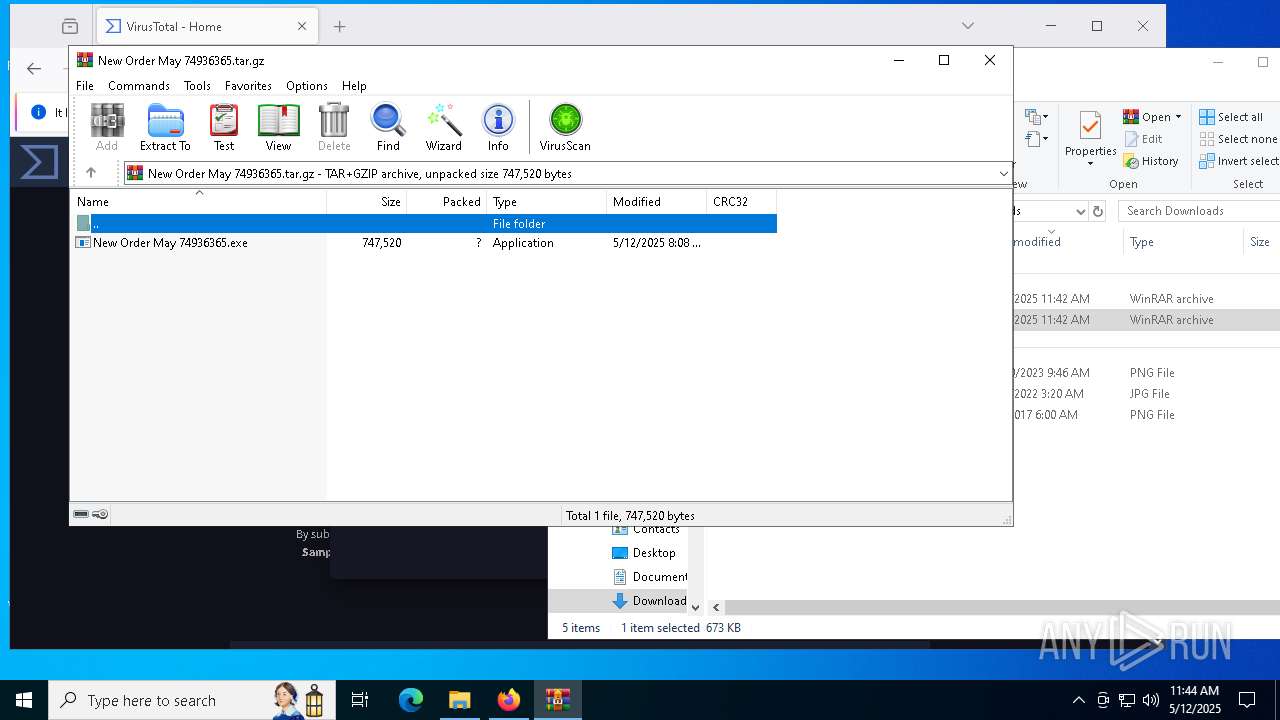Open File Explorer from taskbar
This screenshot has height=720, width=1280.
click(x=460, y=700)
